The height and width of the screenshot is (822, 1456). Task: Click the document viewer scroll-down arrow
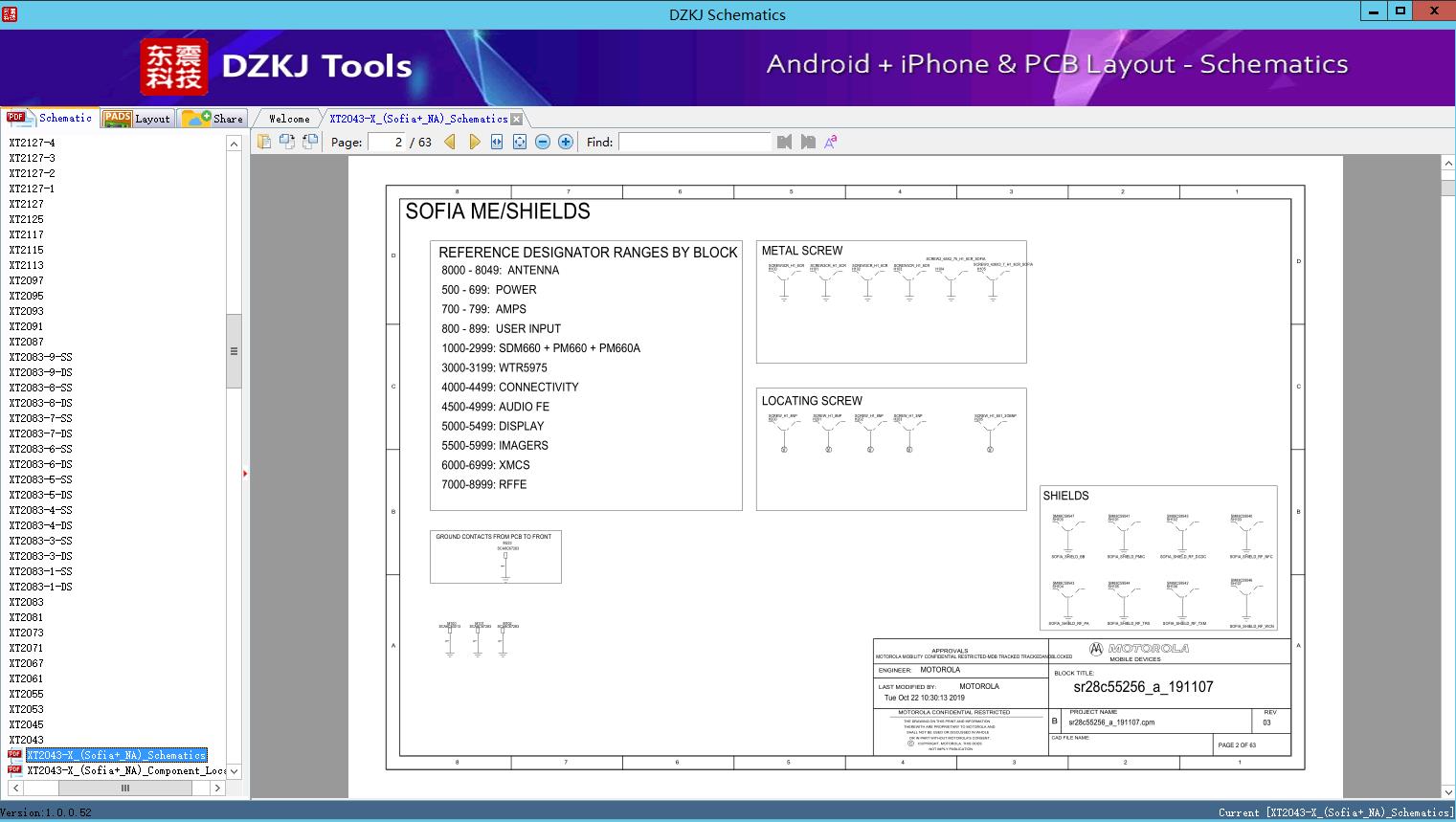pyautogui.click(x=1448, y=791)
